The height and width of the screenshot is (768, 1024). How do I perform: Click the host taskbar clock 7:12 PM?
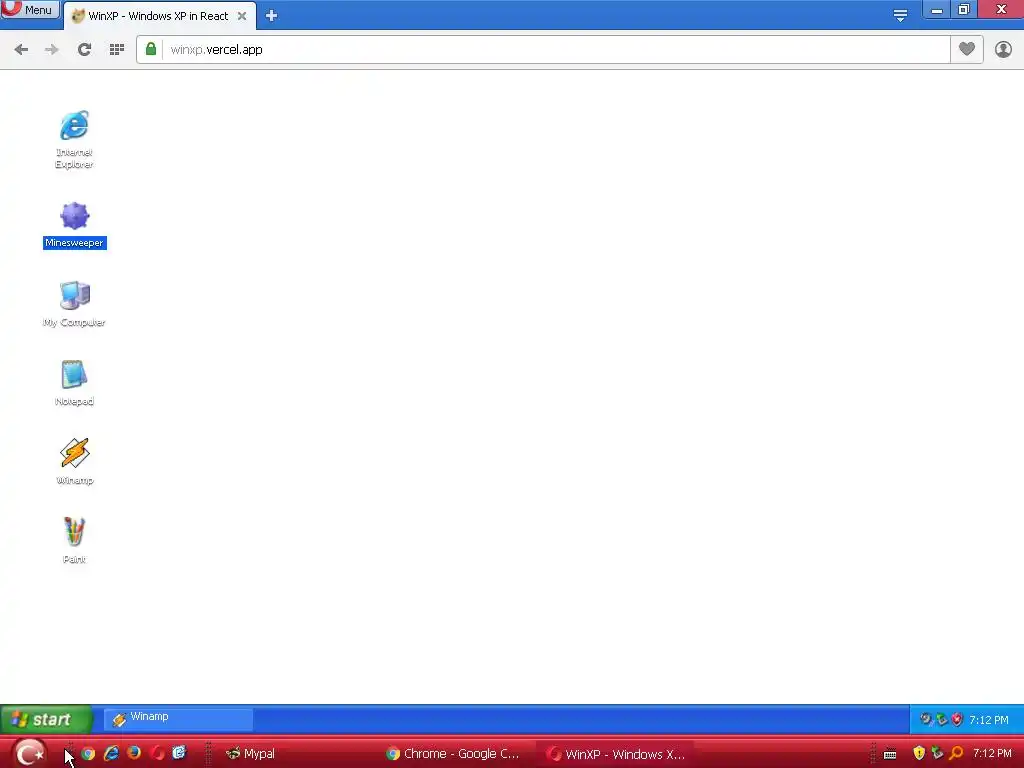(992, 754)
